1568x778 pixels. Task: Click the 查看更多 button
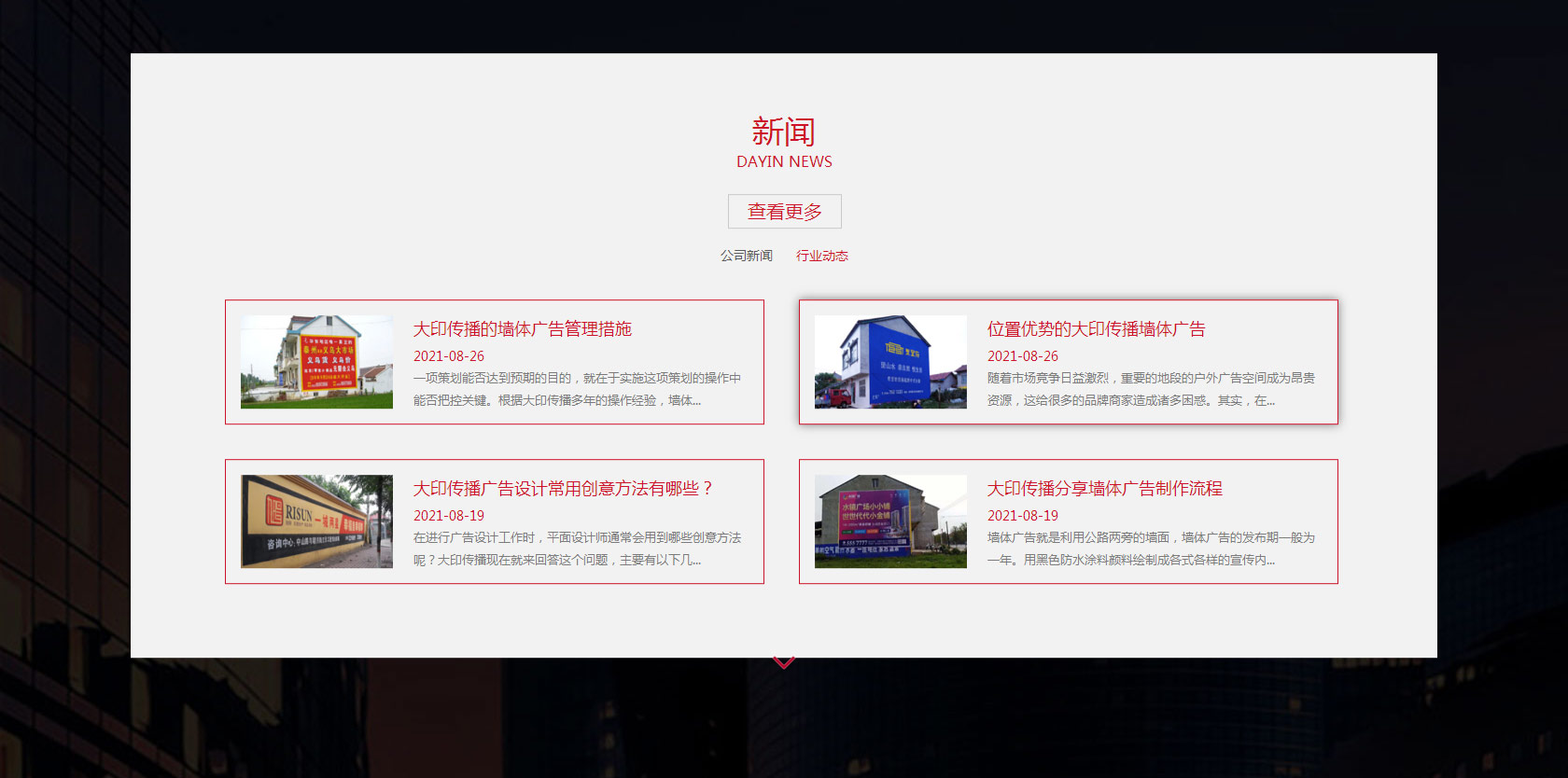point(784,212)
